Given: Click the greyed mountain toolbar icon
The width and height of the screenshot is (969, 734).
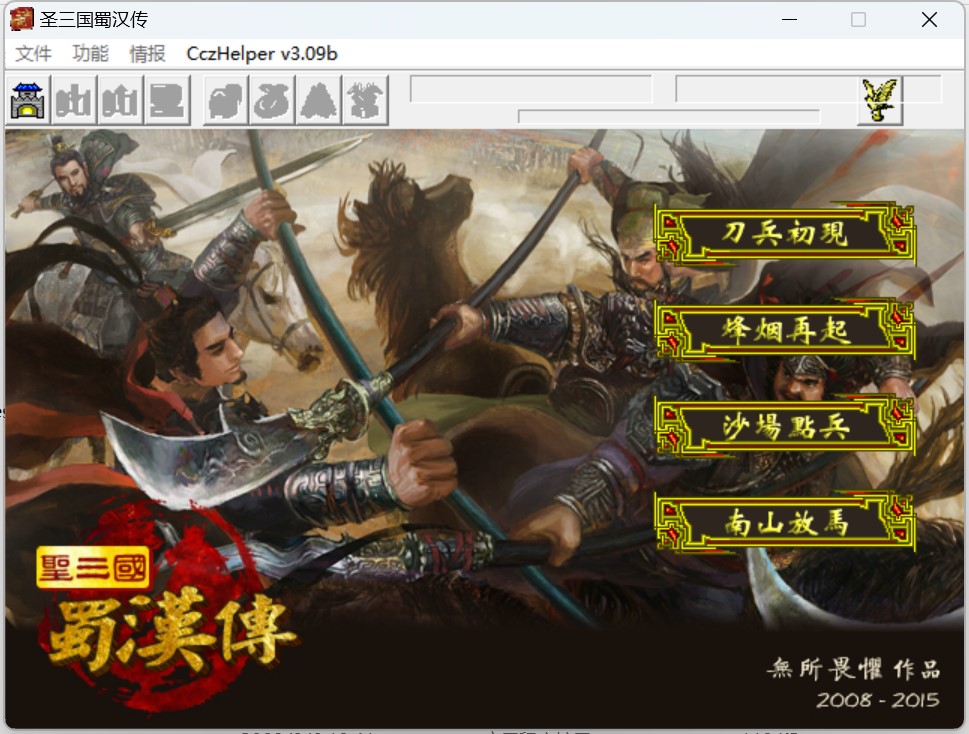Looking at the screenshot, I should (x=319, y=100).
